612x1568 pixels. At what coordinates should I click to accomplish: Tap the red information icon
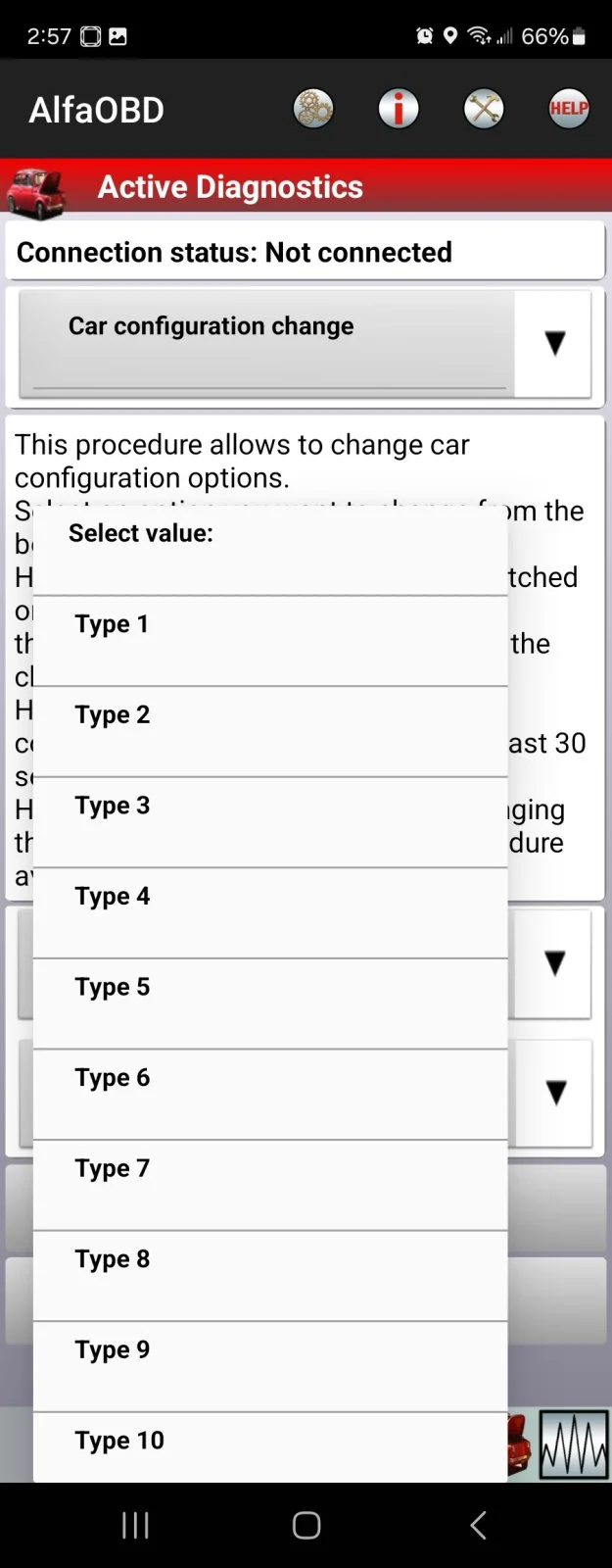(x=398, y=108)
